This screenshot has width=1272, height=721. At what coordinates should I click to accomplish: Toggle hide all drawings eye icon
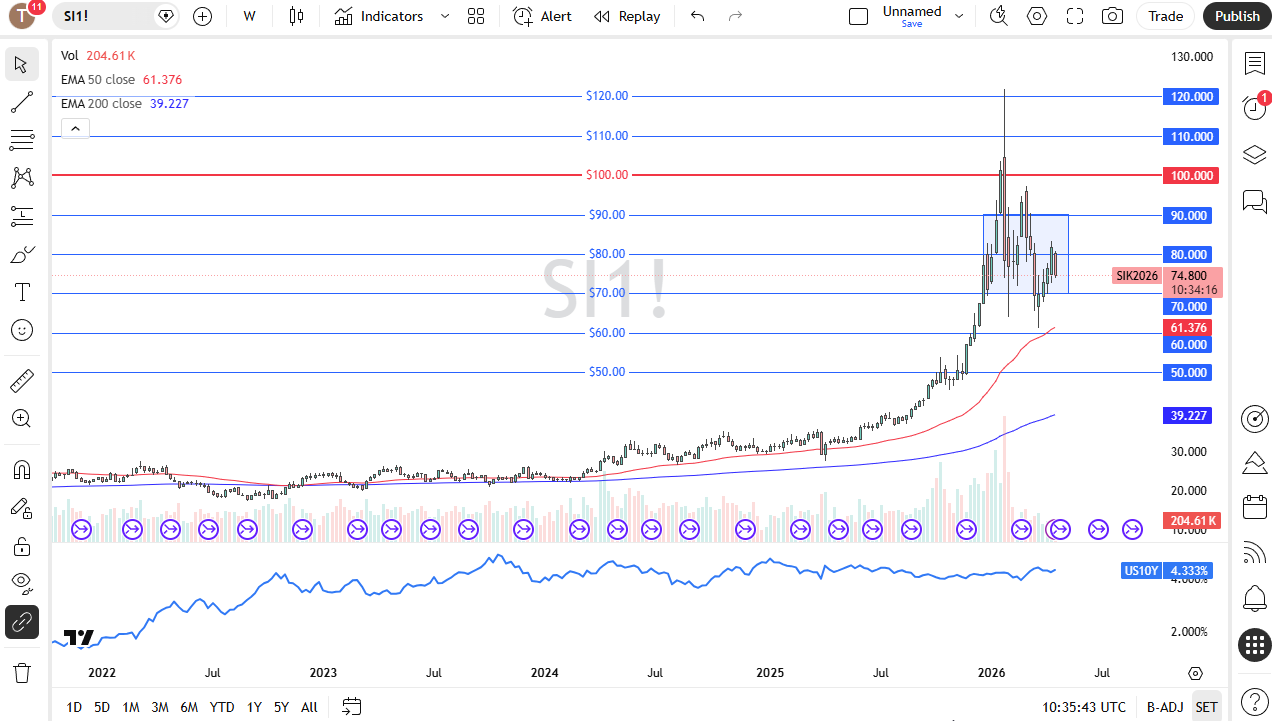point(21,583)
